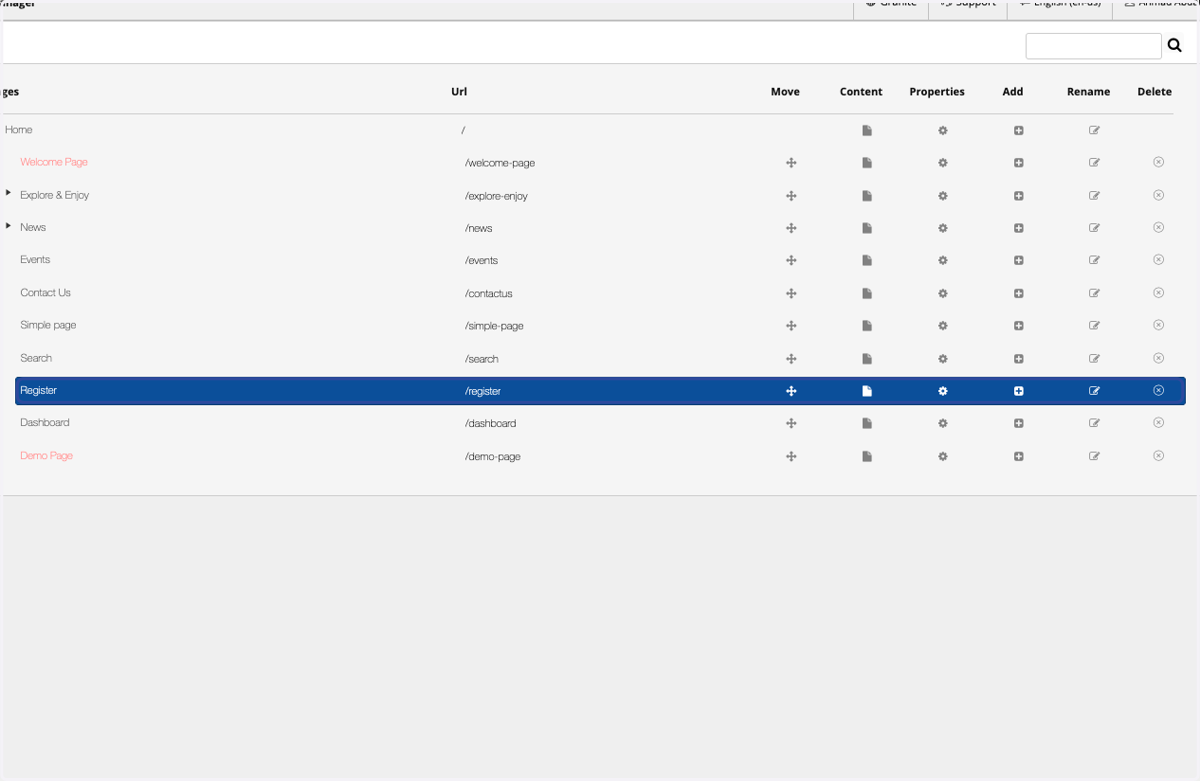Image resolution: width=1200 pixels, height=781 pixels.
Task: Delete the Welcome Page
Action: coord(1158,162)
